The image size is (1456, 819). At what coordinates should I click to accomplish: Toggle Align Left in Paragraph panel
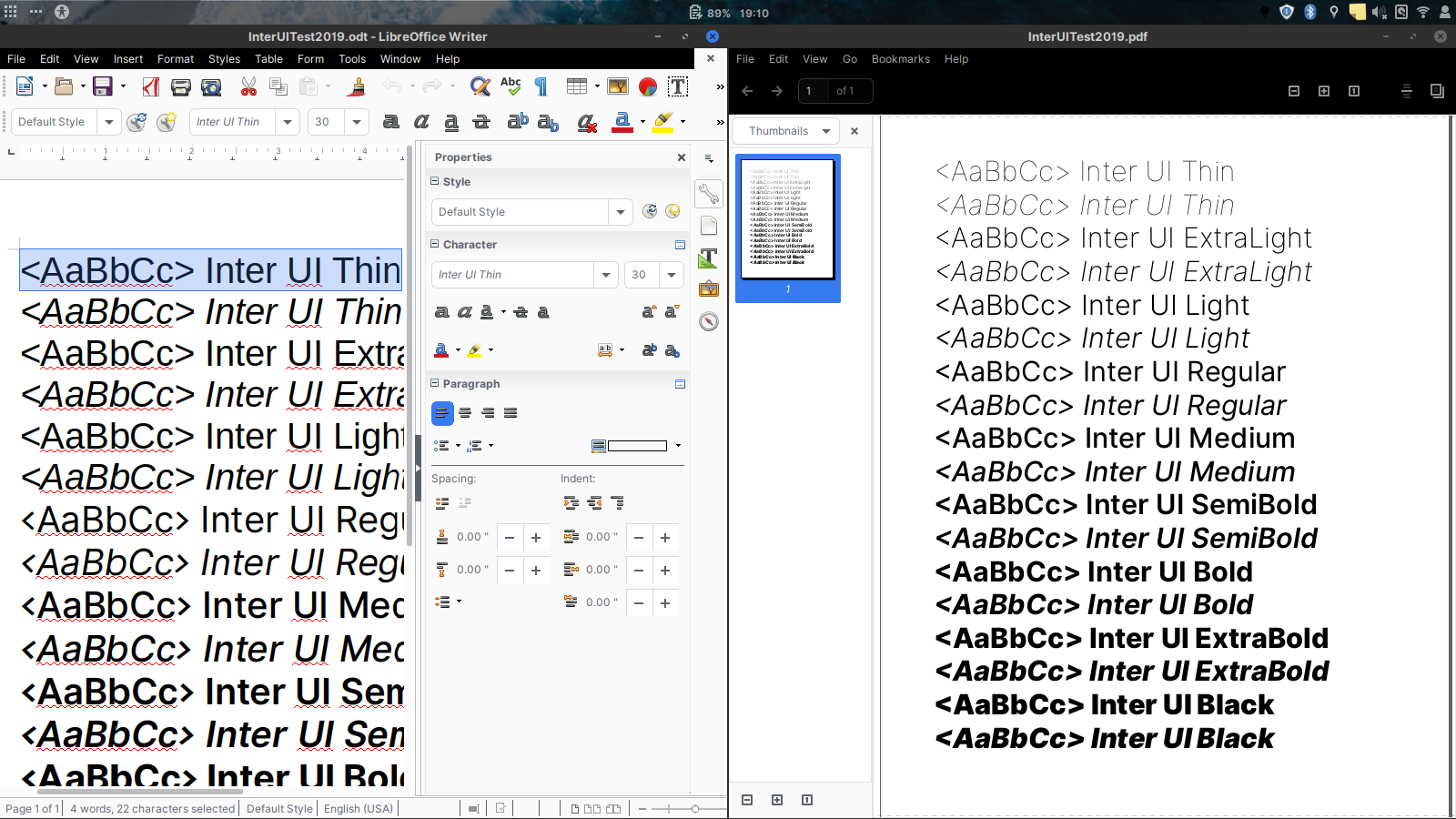[x=442, y=413]
